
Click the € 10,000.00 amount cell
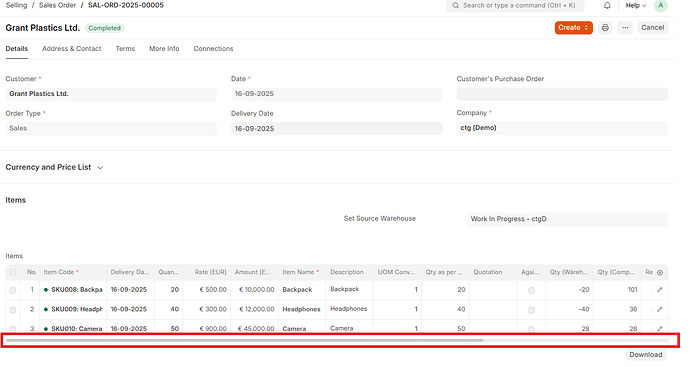[254, 290]
